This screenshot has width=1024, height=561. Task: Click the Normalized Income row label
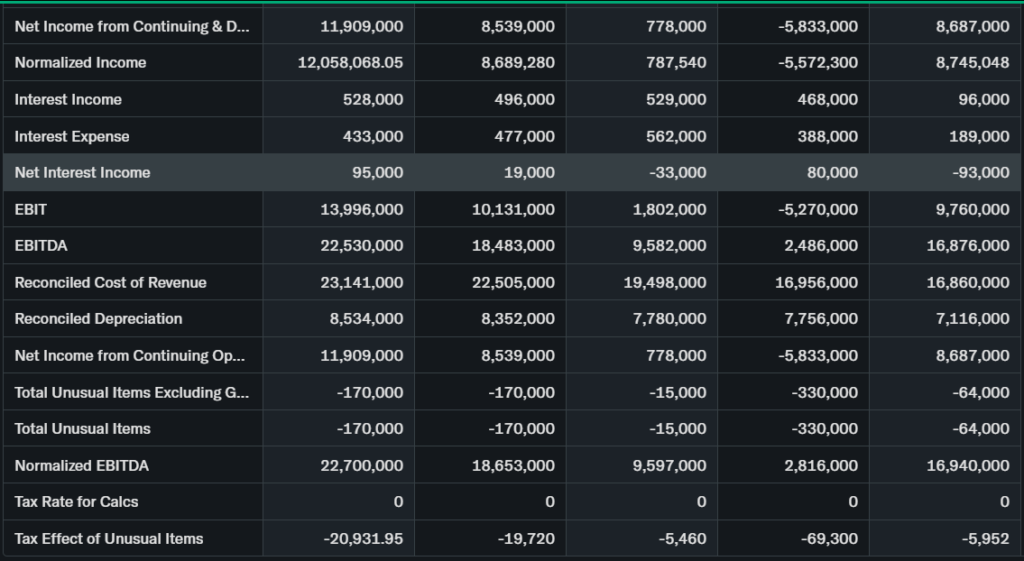[80, 63]
